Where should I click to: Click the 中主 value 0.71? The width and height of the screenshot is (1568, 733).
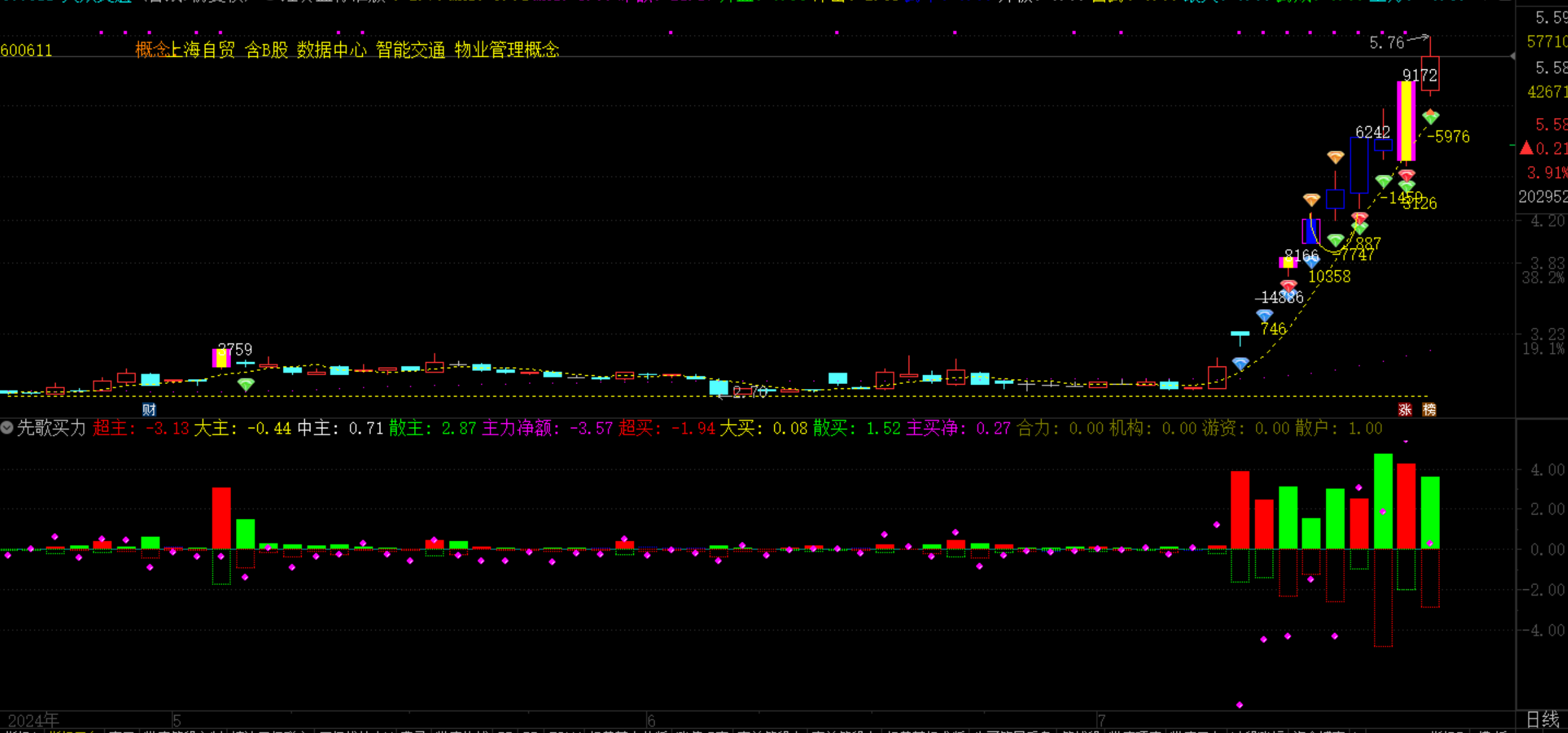pyautogui.click(x=366, y=429)
